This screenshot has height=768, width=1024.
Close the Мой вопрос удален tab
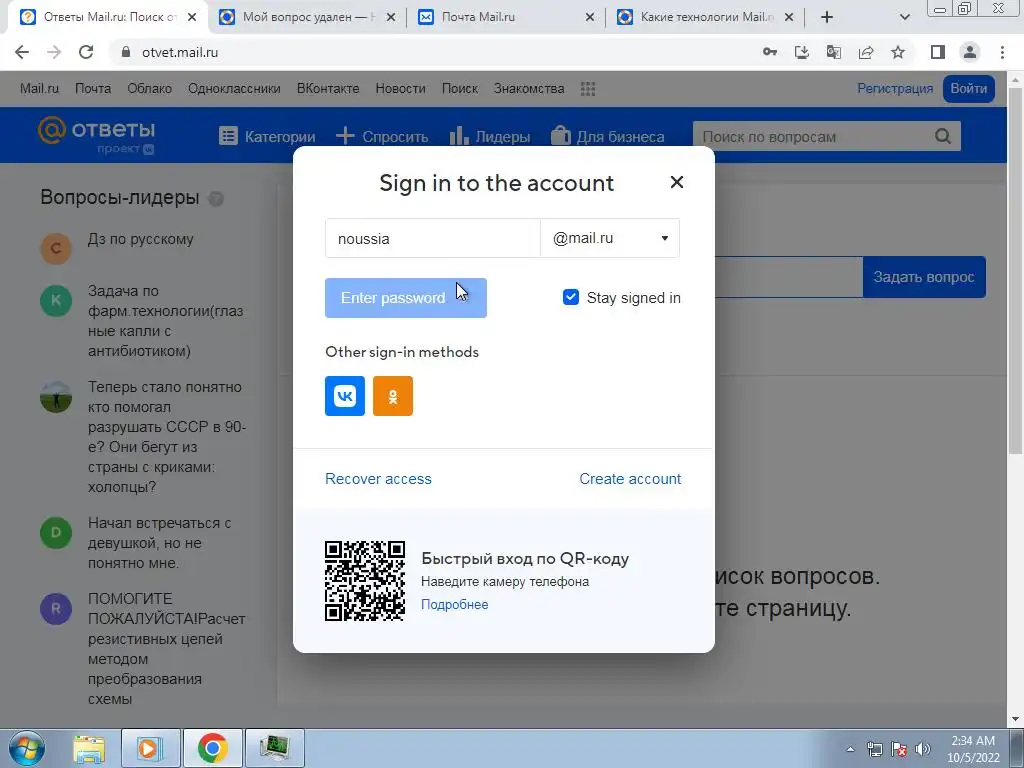coord(391,17)
